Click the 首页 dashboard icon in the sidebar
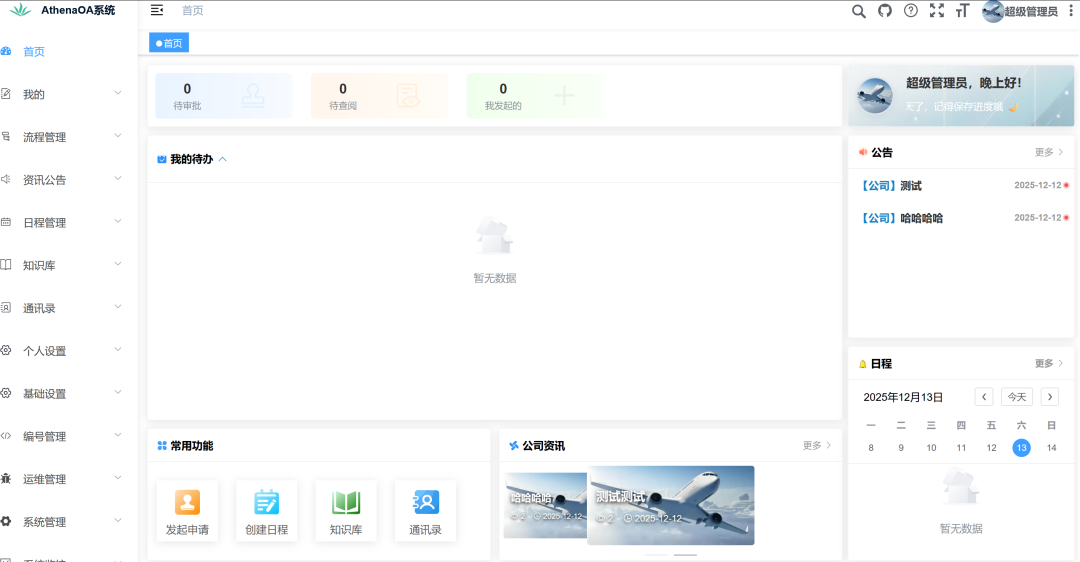Image resolution: width=1080 pixels, height=562 pixels. click(6, 51)
